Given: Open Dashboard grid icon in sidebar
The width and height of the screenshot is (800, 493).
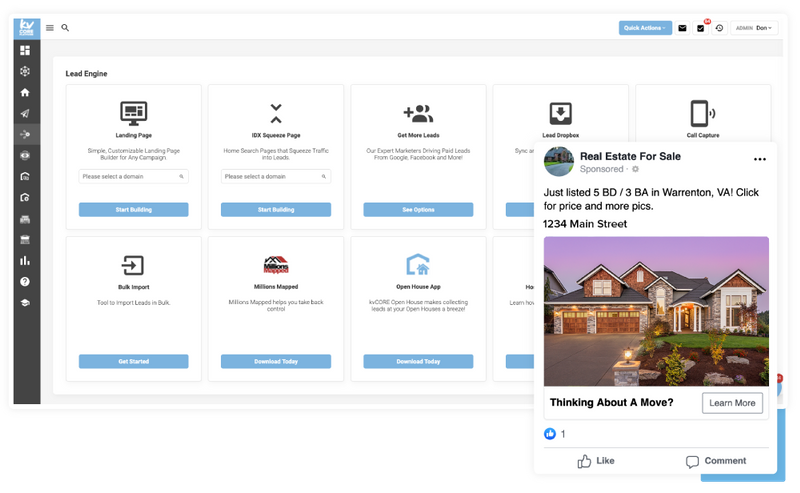Looking at the screenshot, I should [25, 50].
